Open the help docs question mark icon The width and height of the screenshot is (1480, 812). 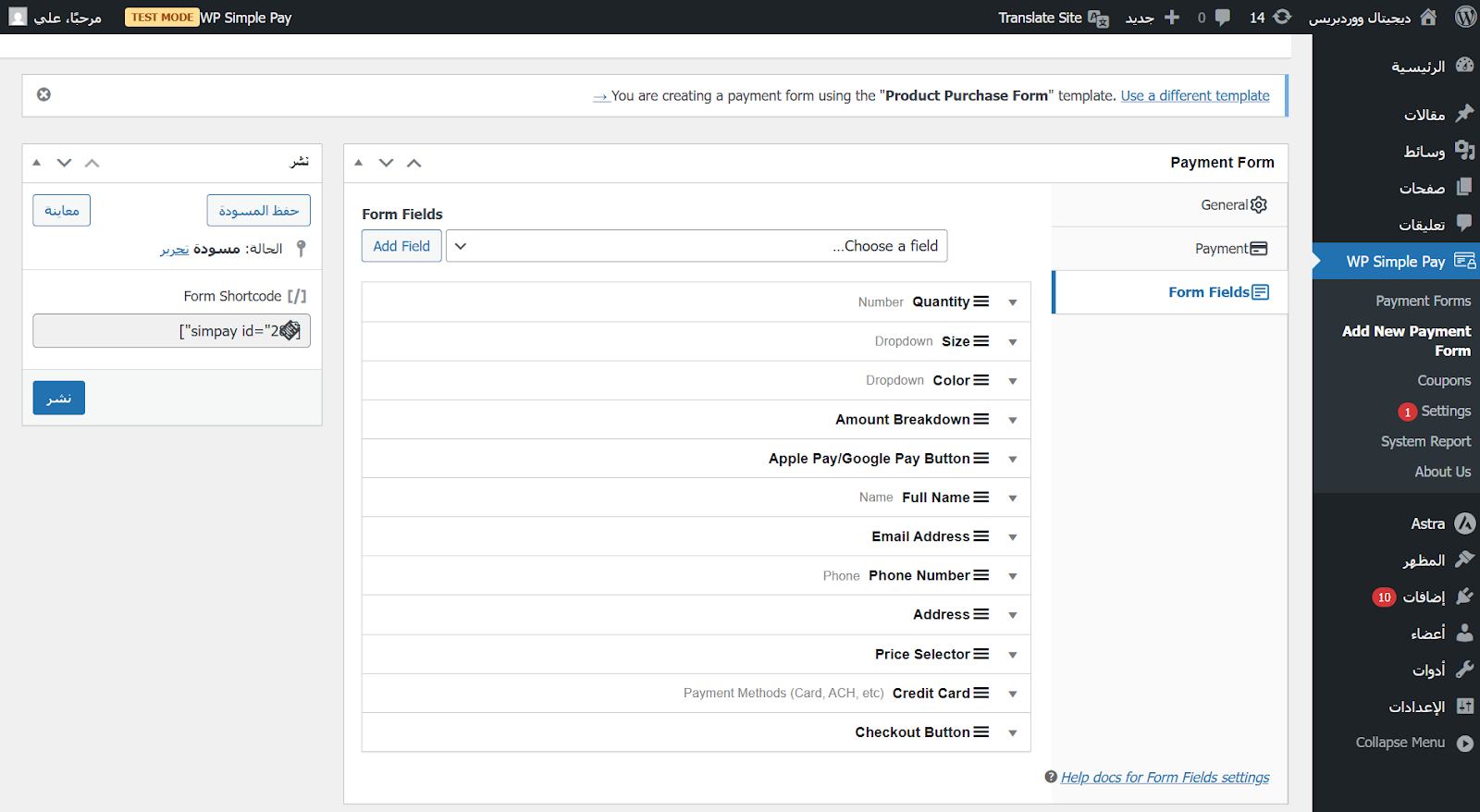(x=1051, y=777)
